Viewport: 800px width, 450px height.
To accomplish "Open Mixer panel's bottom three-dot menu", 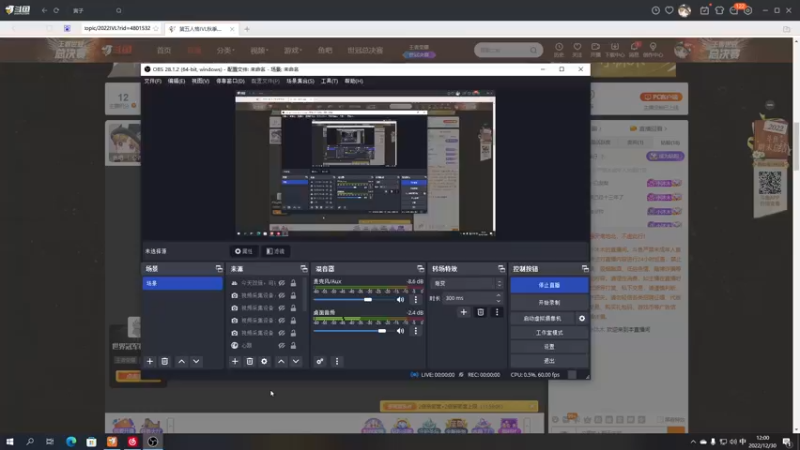I will click(x=337, y=361).
